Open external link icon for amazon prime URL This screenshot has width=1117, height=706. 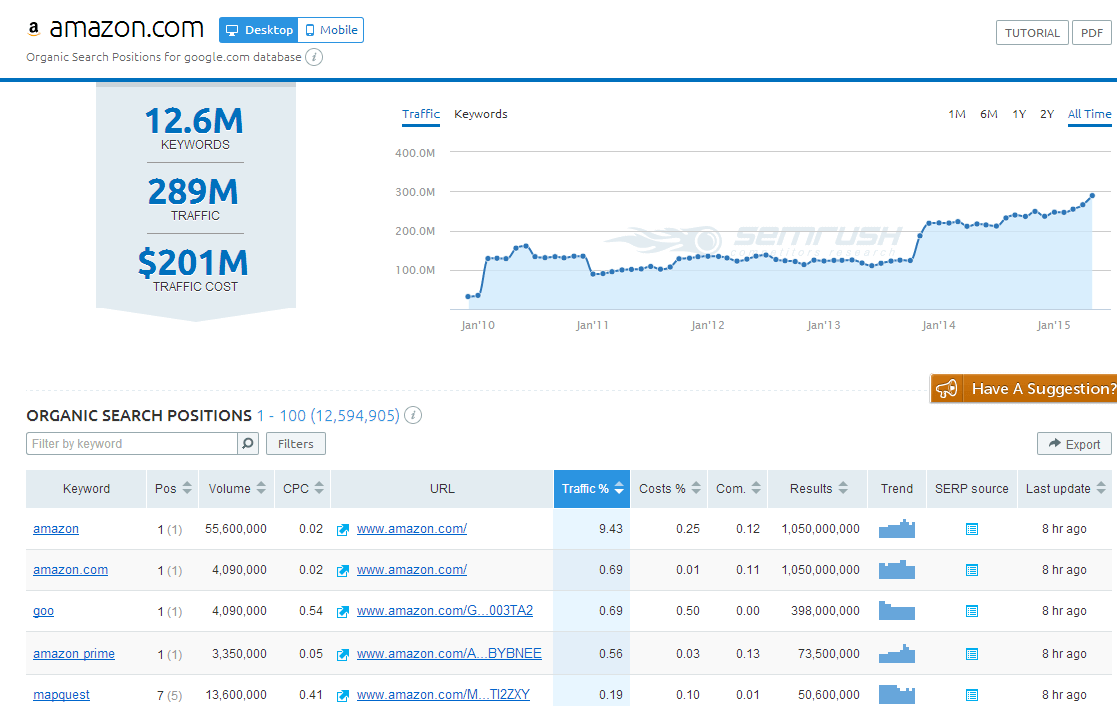point(343,654)
